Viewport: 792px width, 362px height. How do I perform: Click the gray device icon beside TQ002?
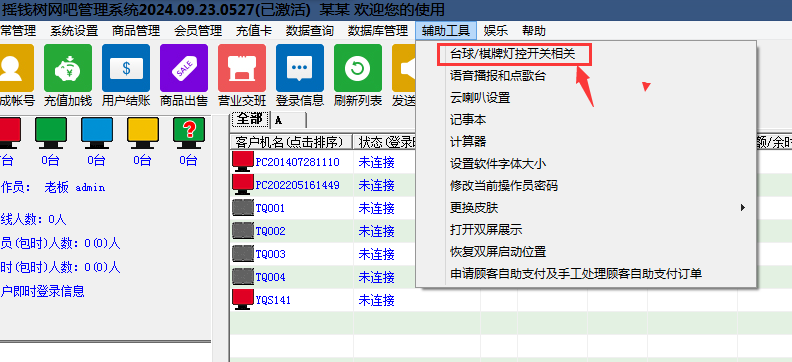pos(243,231)
